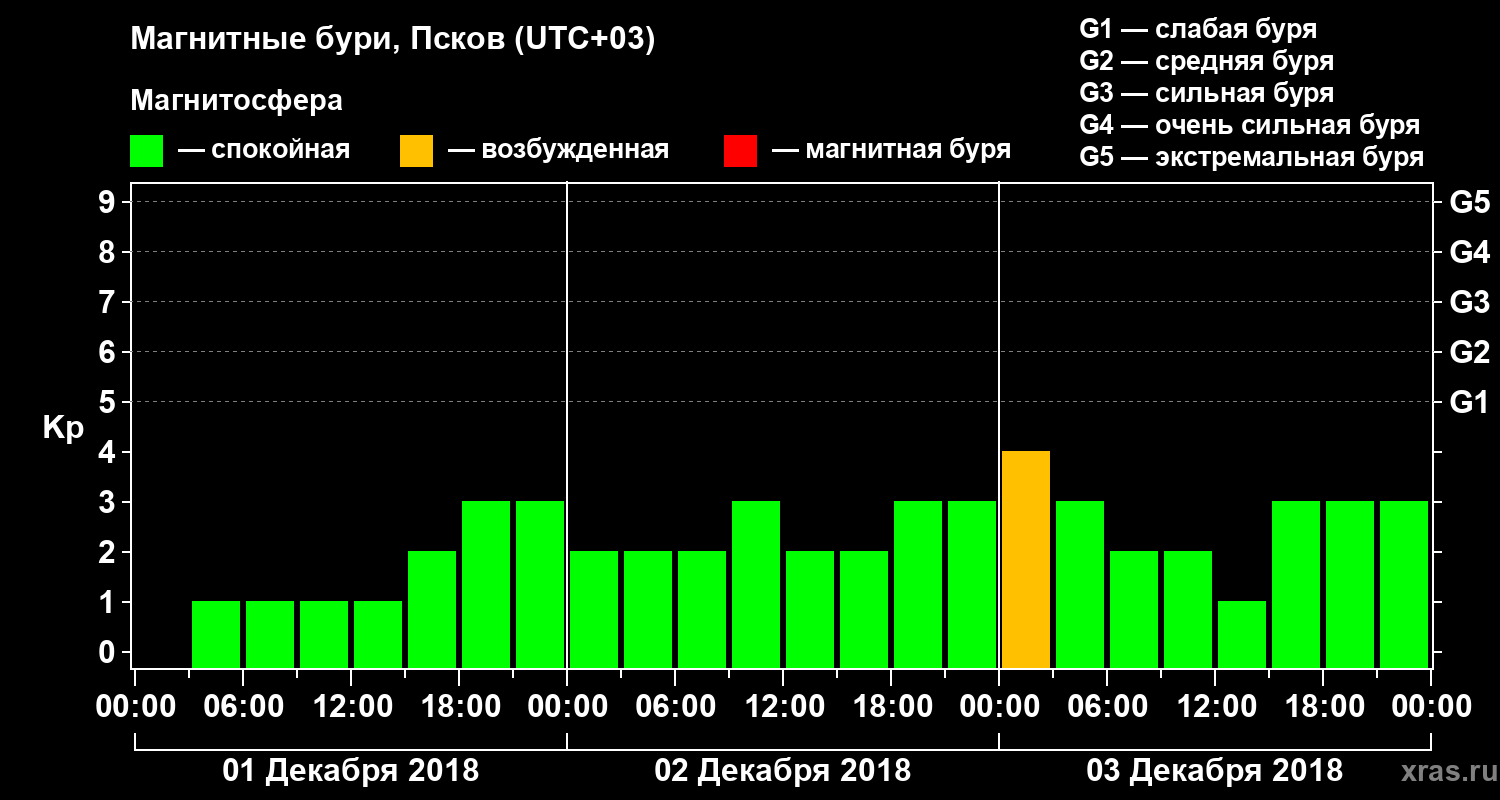Click the 'G3' label on the right axis

(1469, 302)
